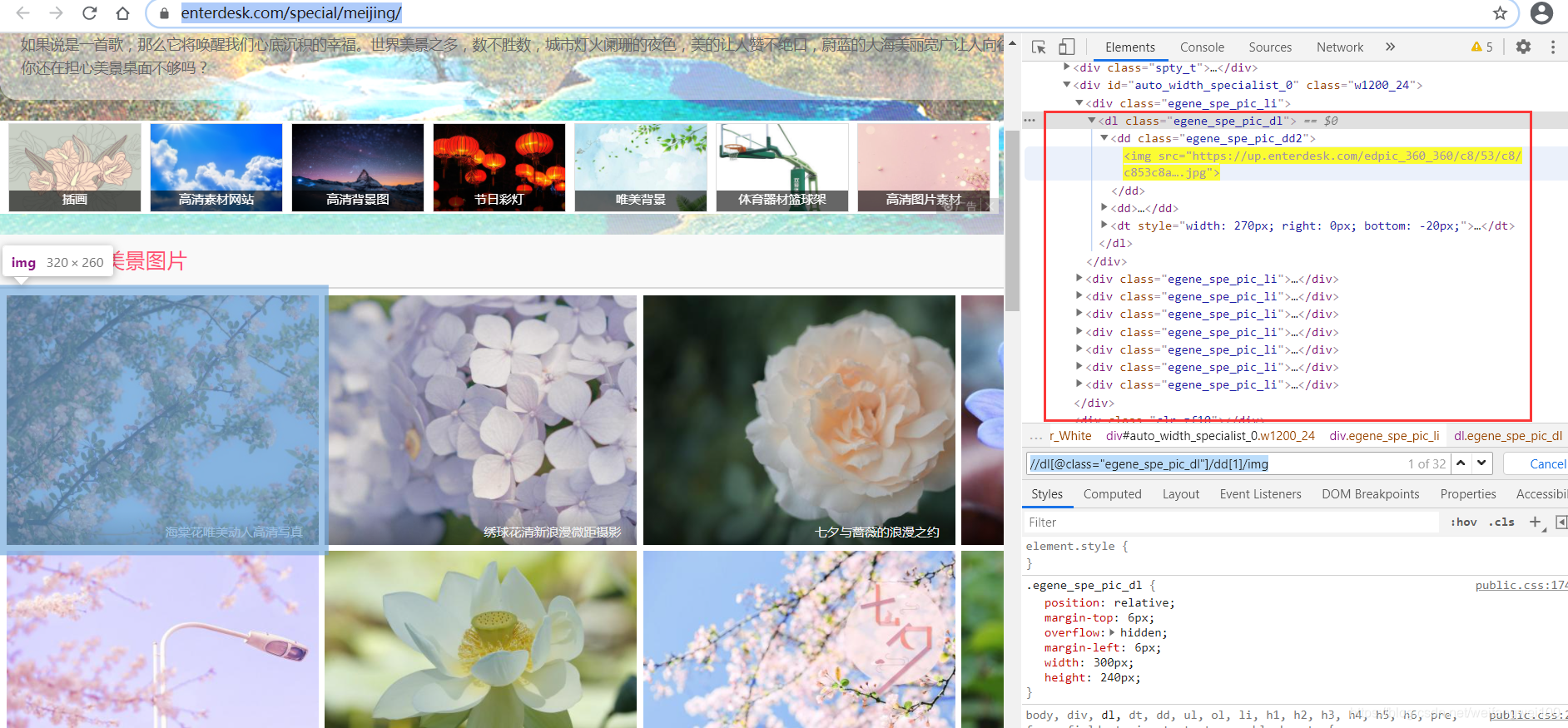Bookmark this page with star icon
This screenshot has width=1568, height=728.
click(x=1500, y=13)
